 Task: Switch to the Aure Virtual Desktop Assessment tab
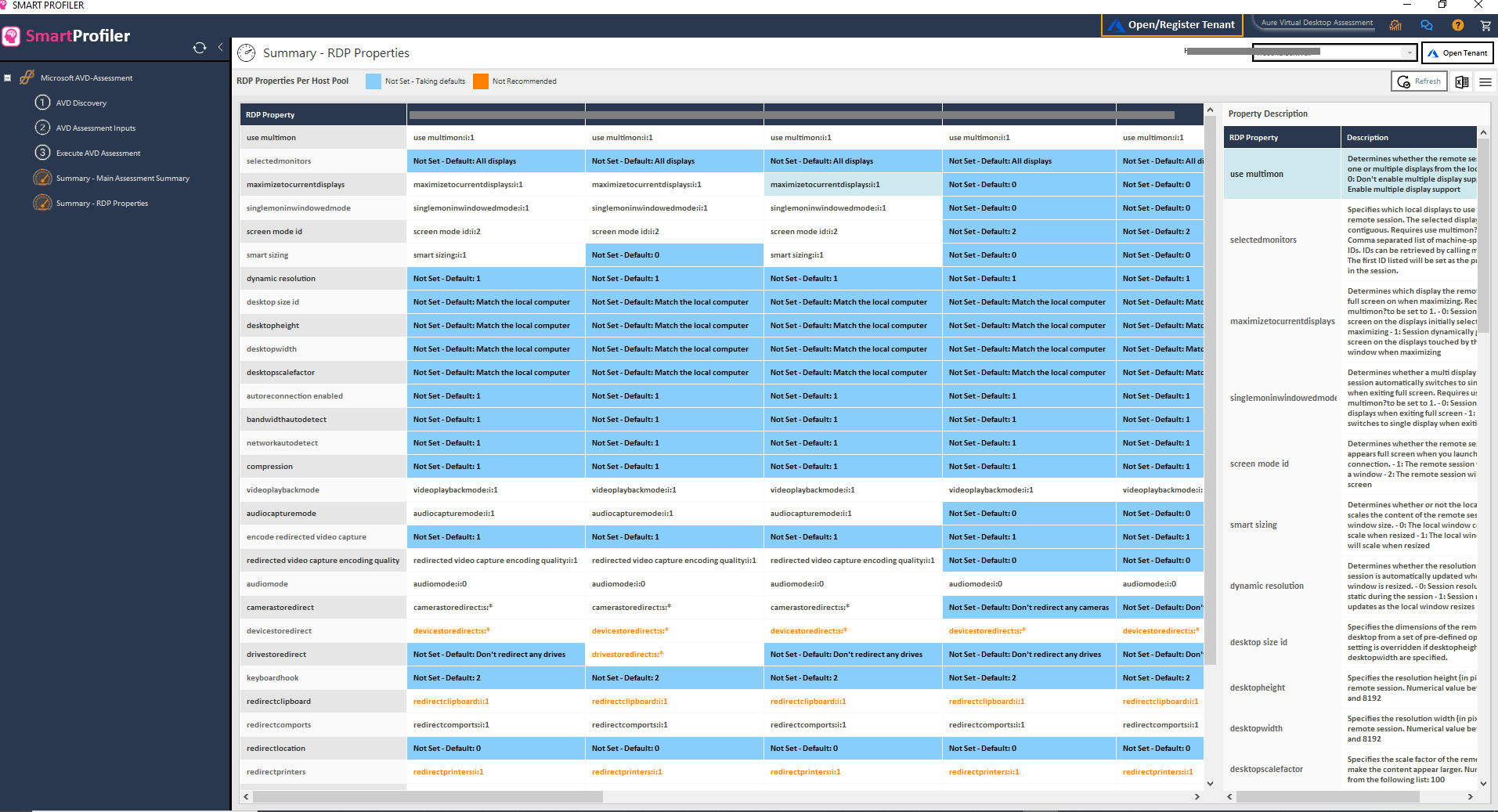(1317, 23)
